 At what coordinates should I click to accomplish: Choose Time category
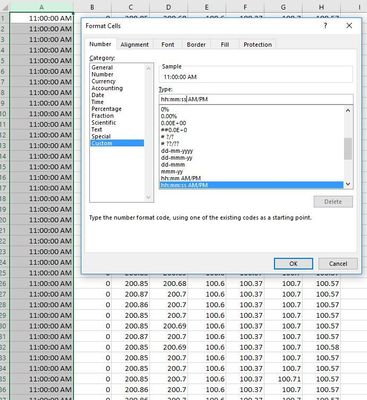click(117, 102)
